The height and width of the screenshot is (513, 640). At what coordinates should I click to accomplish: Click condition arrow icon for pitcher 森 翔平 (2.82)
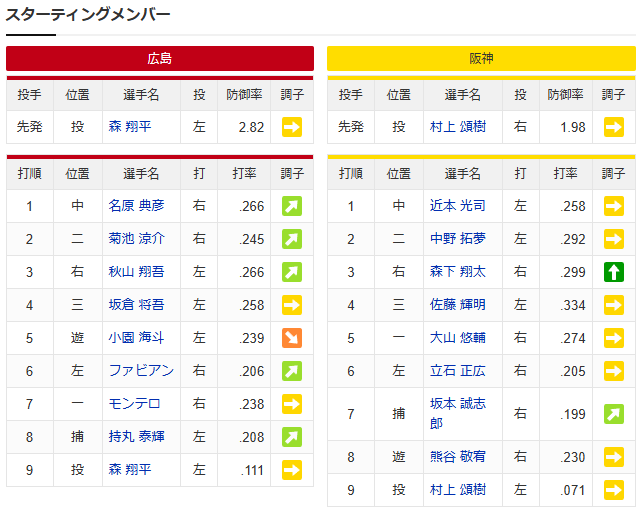[292, 127]
